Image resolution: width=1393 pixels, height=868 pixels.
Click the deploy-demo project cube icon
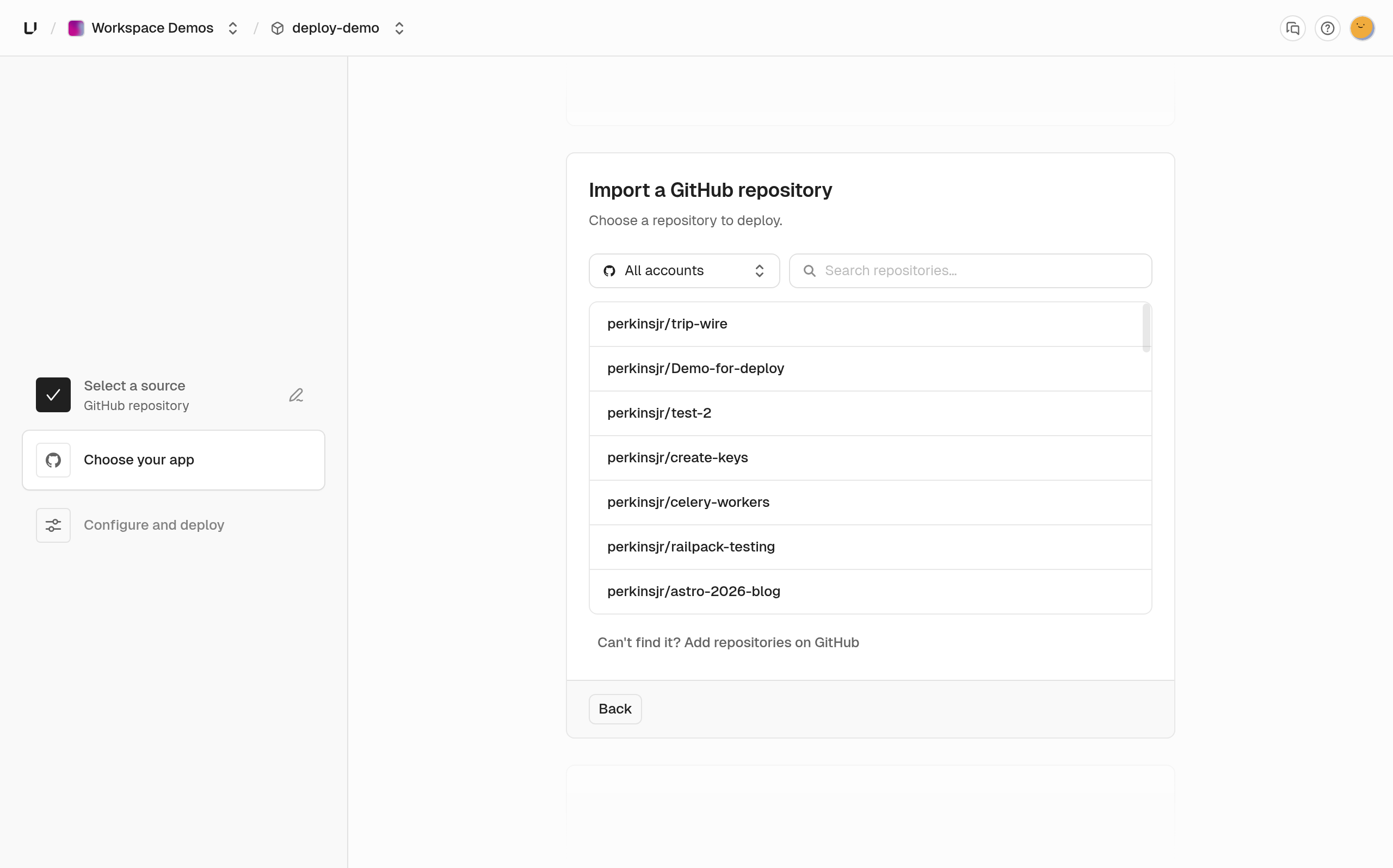[x=278, y=28]
